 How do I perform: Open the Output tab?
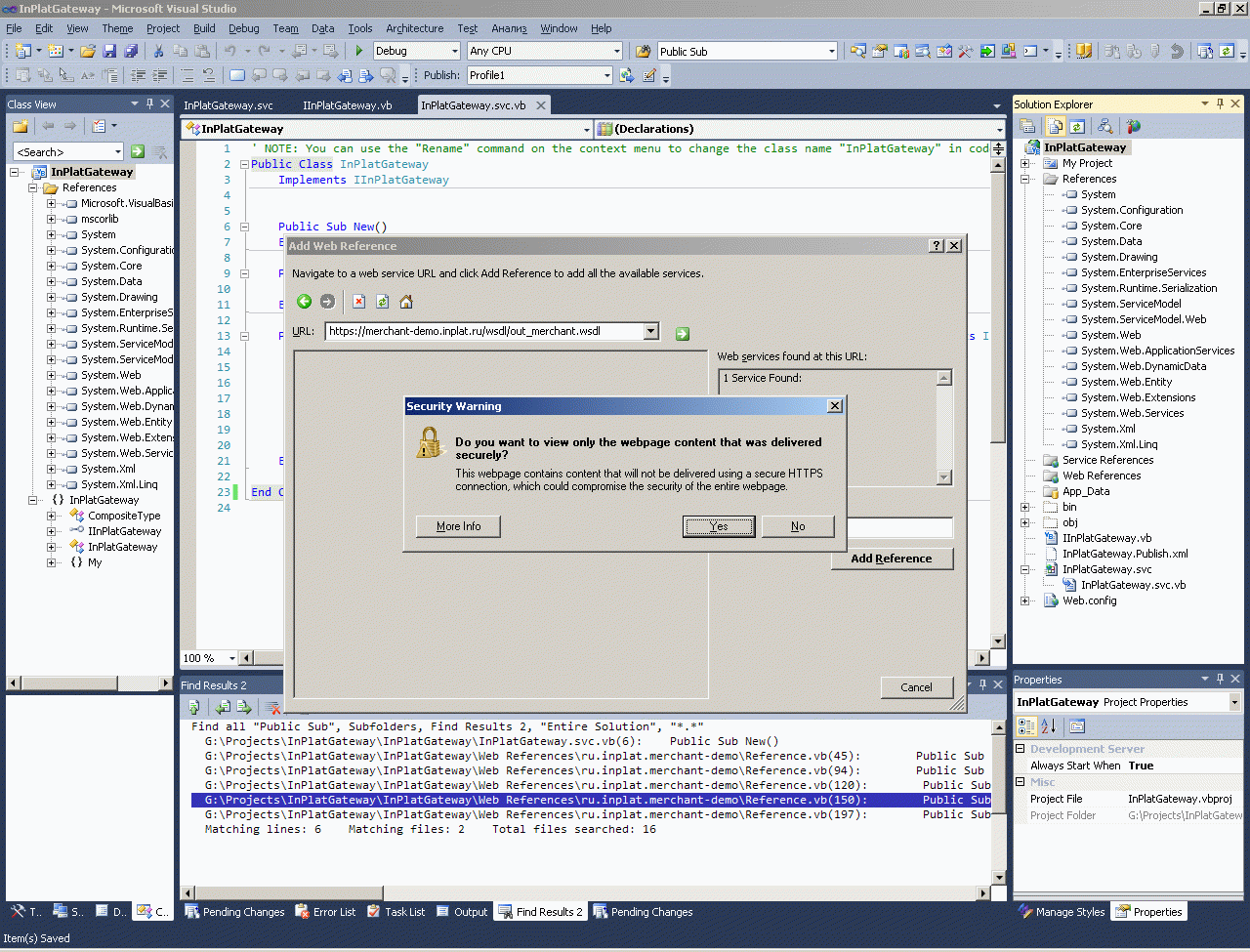462,912
